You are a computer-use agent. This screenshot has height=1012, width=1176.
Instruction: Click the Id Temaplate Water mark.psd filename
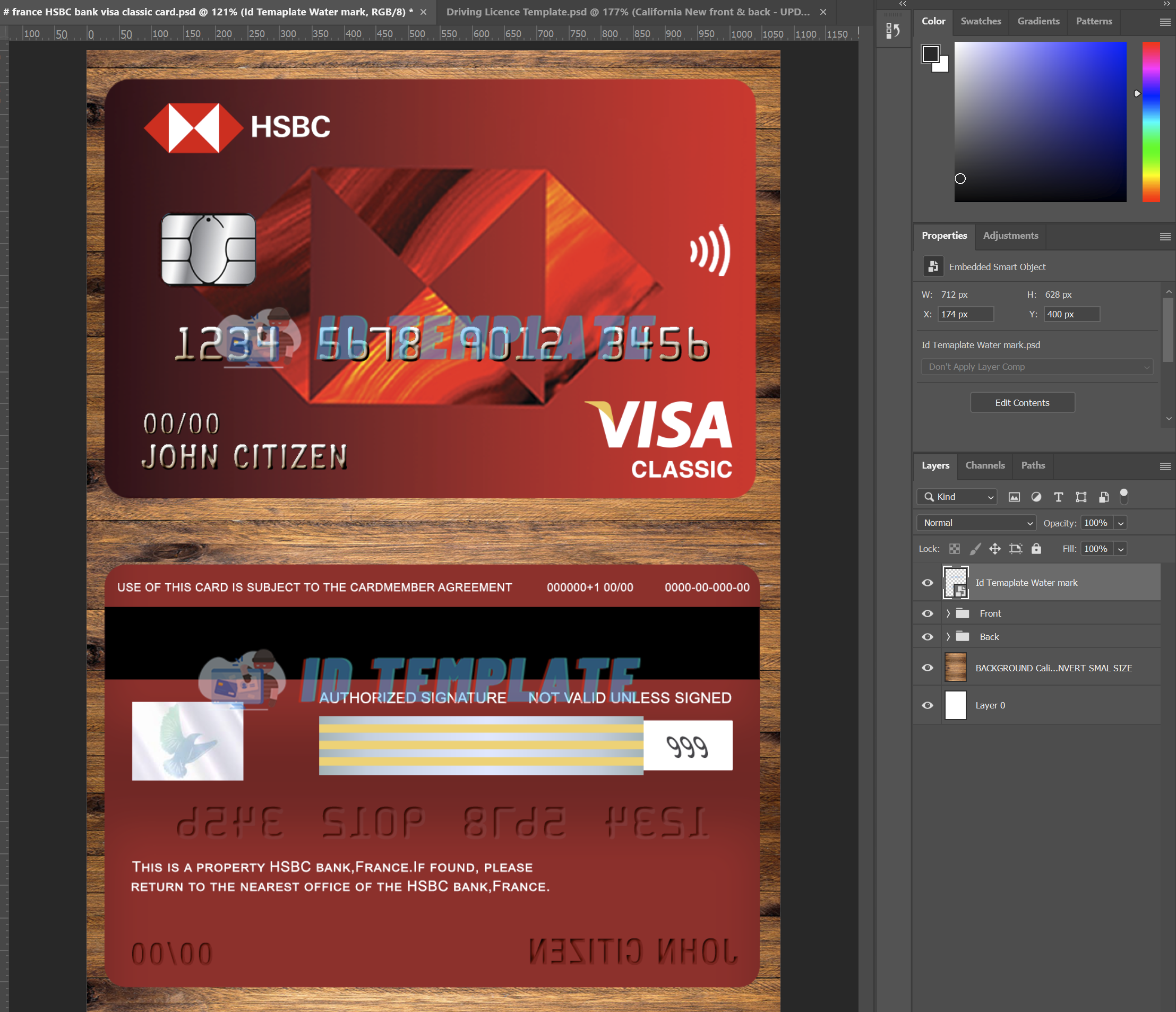[x=981, y=345]
